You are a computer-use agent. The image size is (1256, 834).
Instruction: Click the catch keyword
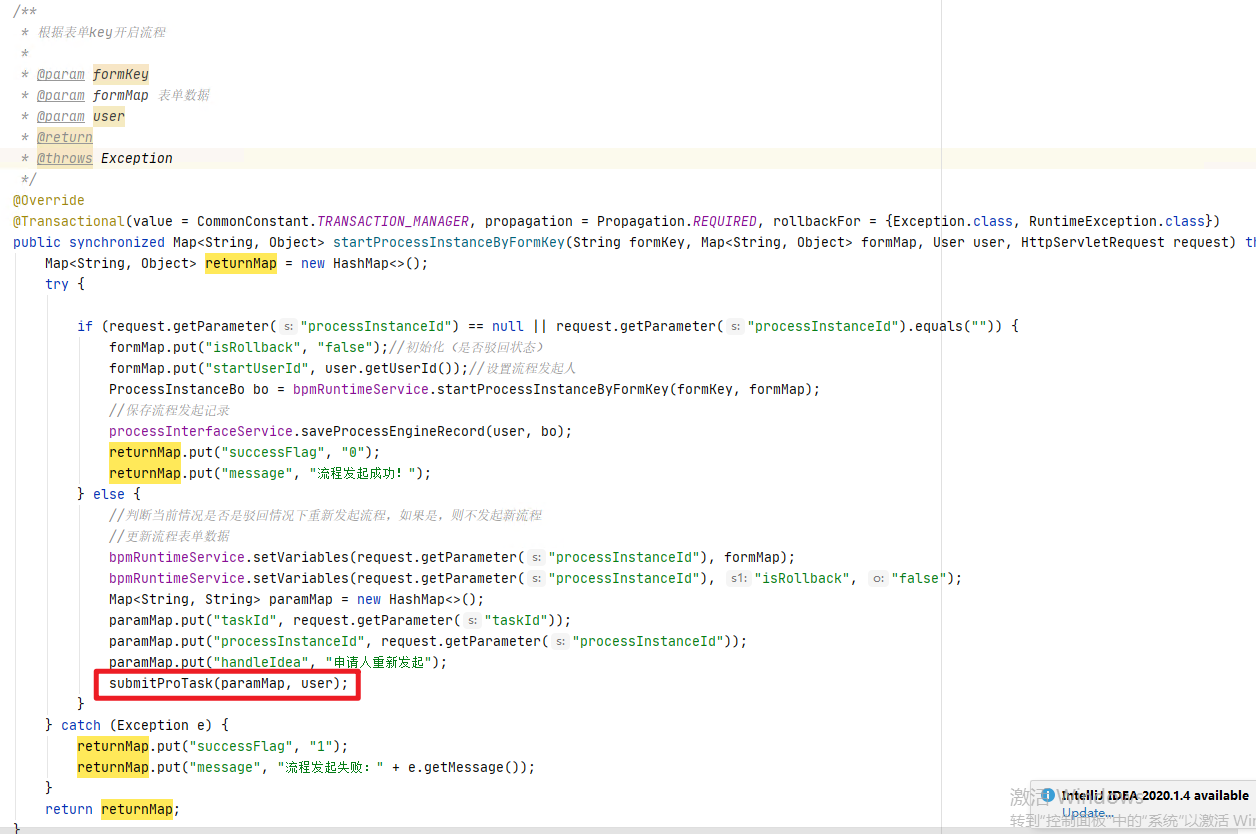(x=81, y=725)
